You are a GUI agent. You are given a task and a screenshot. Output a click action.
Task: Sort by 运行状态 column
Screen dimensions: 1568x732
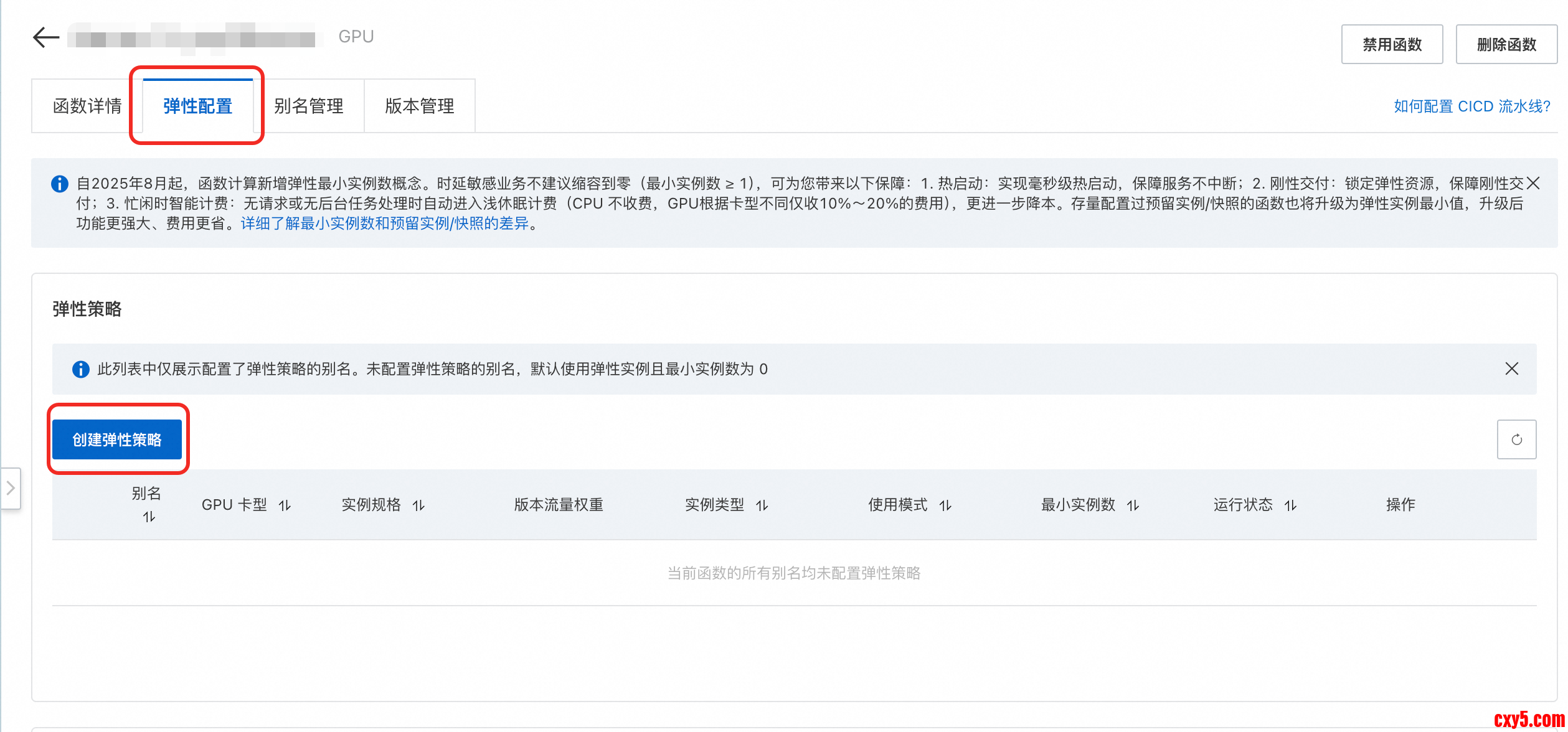tap(1290, 505)
